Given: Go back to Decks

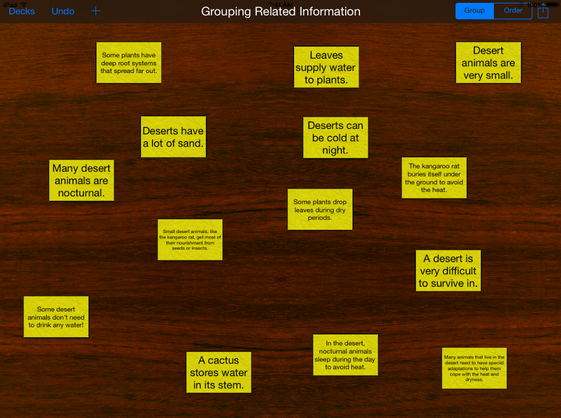Looking at the screenshot, I should pos(21,11).
